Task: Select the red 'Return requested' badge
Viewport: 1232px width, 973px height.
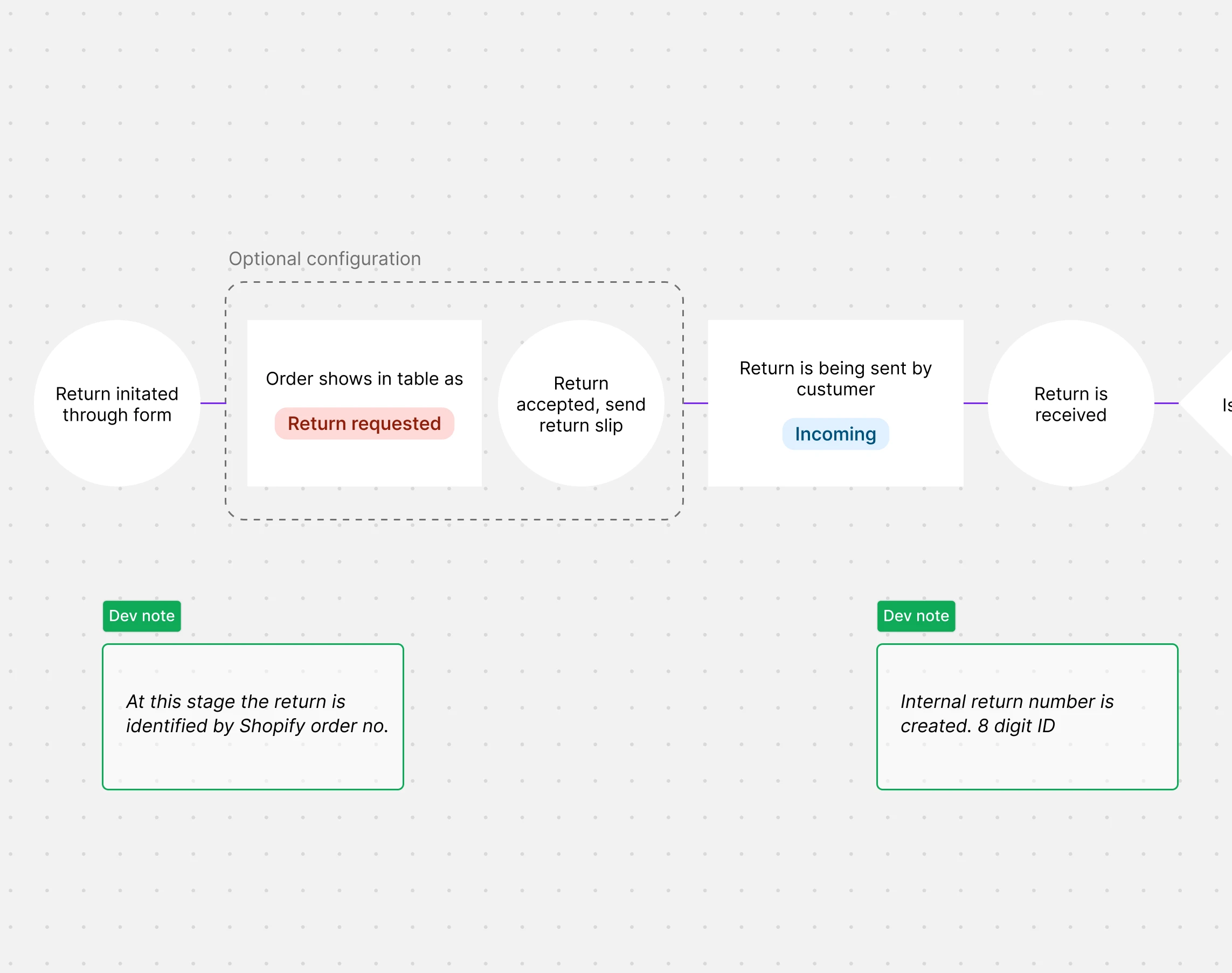Action: [x=364, y=423]
